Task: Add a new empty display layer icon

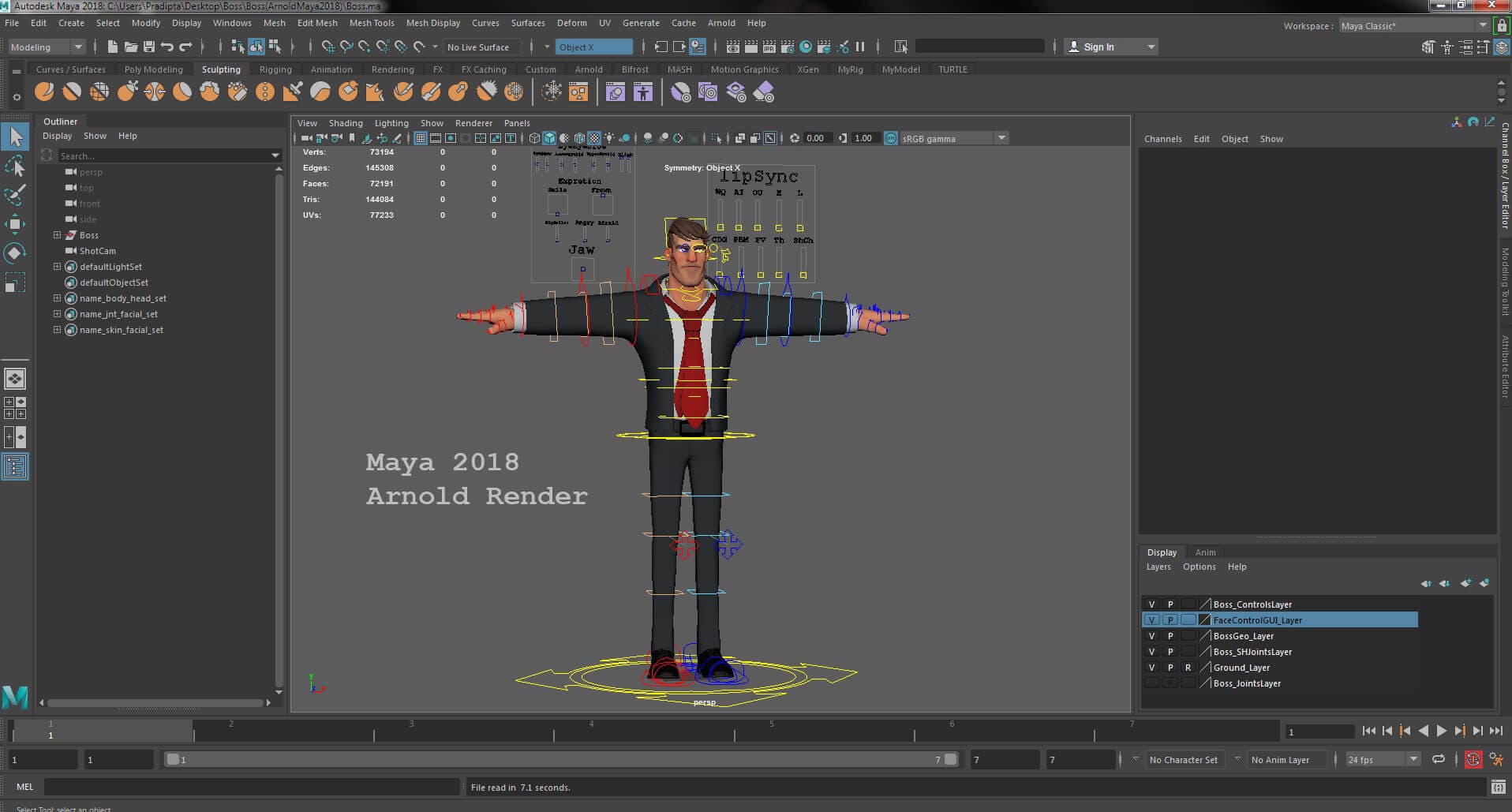Action: 1466,583
